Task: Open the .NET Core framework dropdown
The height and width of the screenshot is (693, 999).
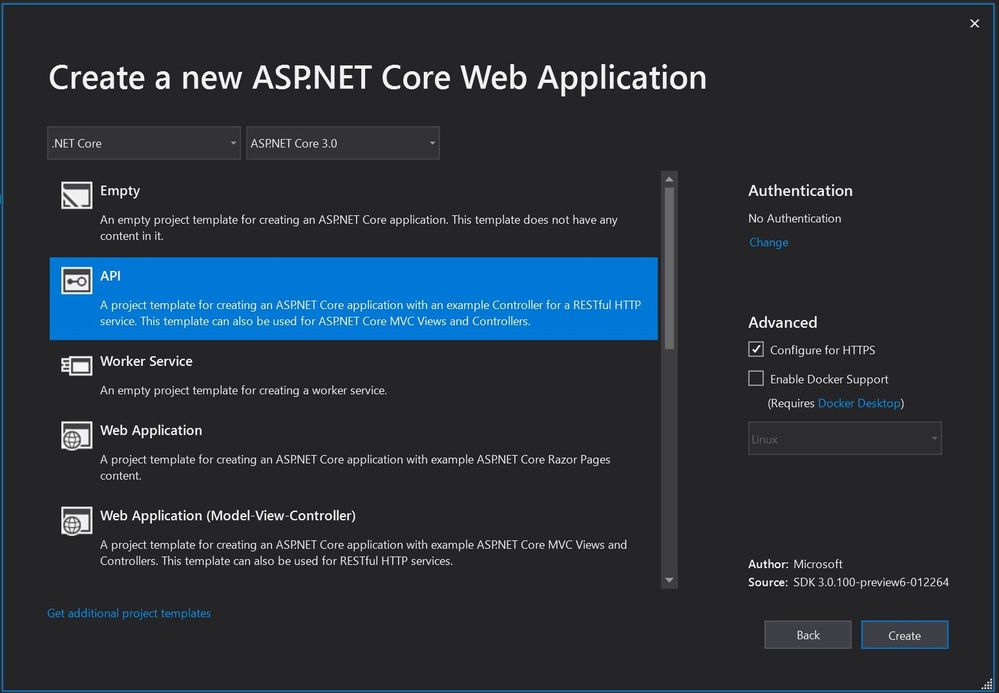Action: tap(144, 143)
